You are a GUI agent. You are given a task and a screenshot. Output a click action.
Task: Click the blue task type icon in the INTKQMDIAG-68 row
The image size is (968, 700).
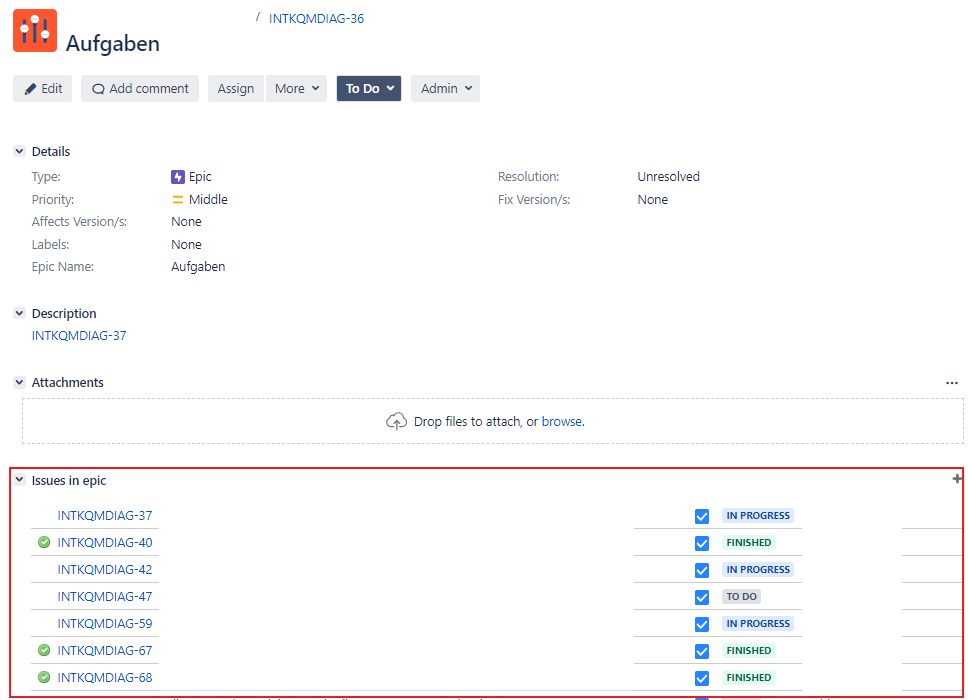point(702,678)
